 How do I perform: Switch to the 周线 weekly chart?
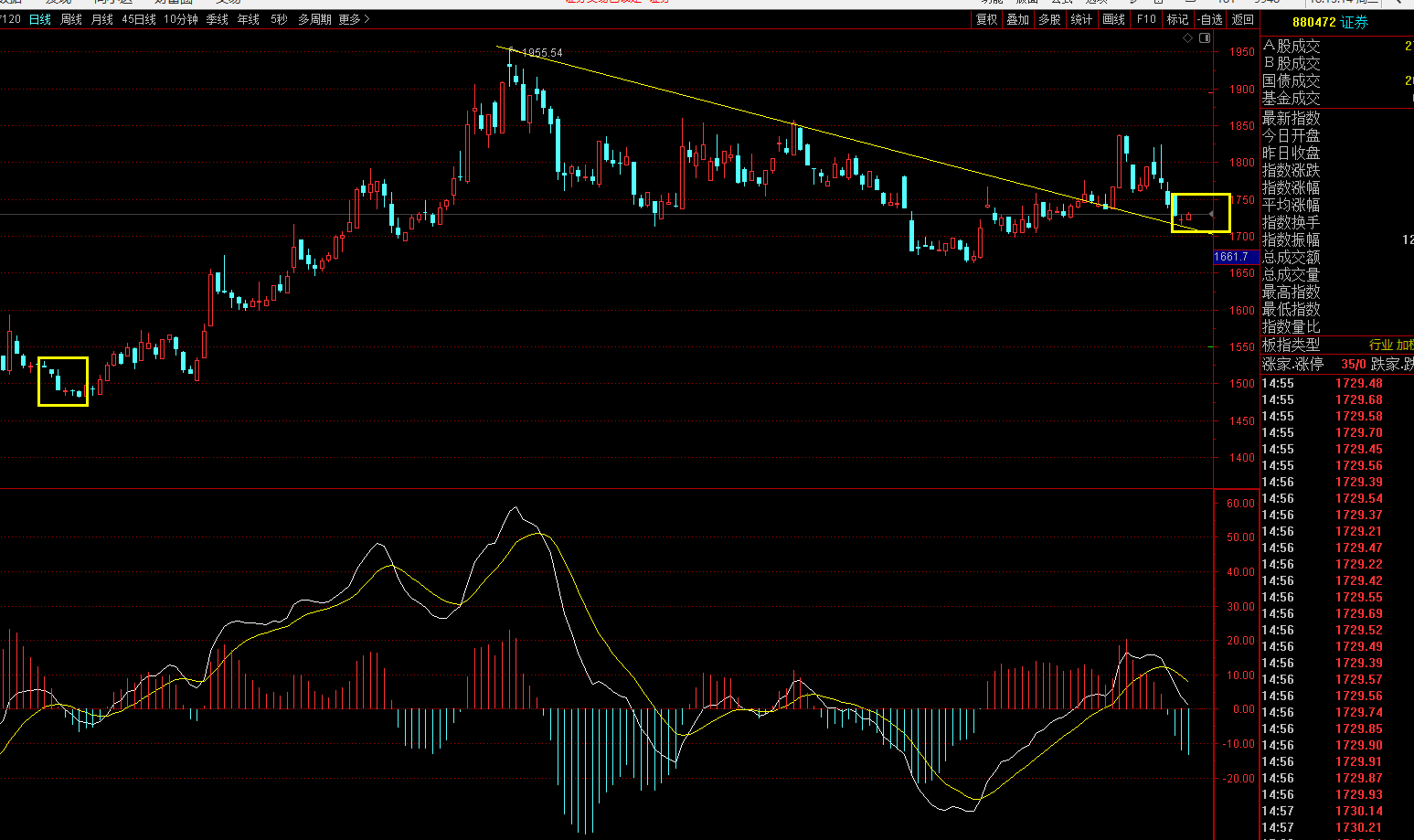coord(70,19)
